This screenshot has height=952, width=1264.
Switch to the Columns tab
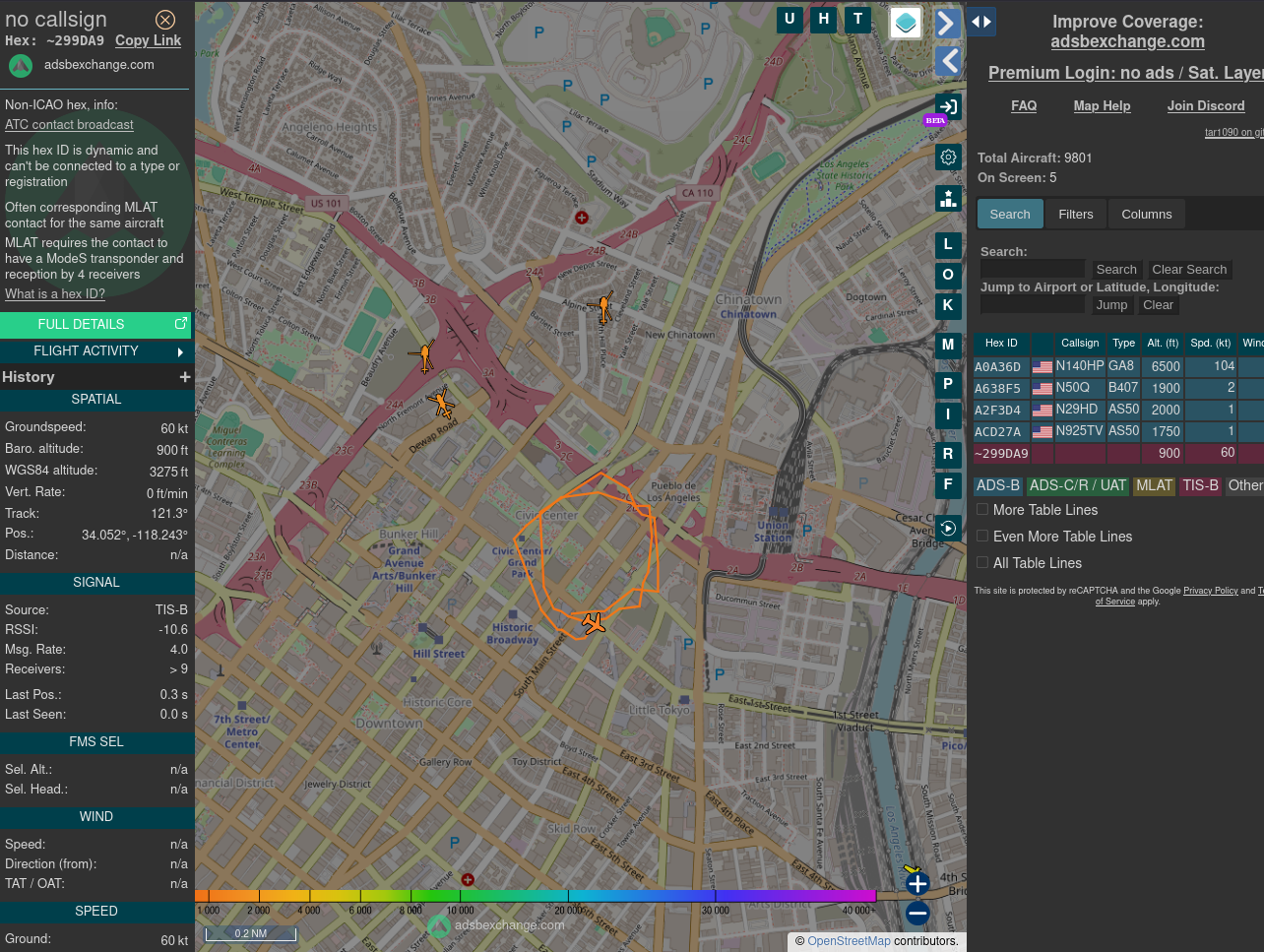(1147, 214)
